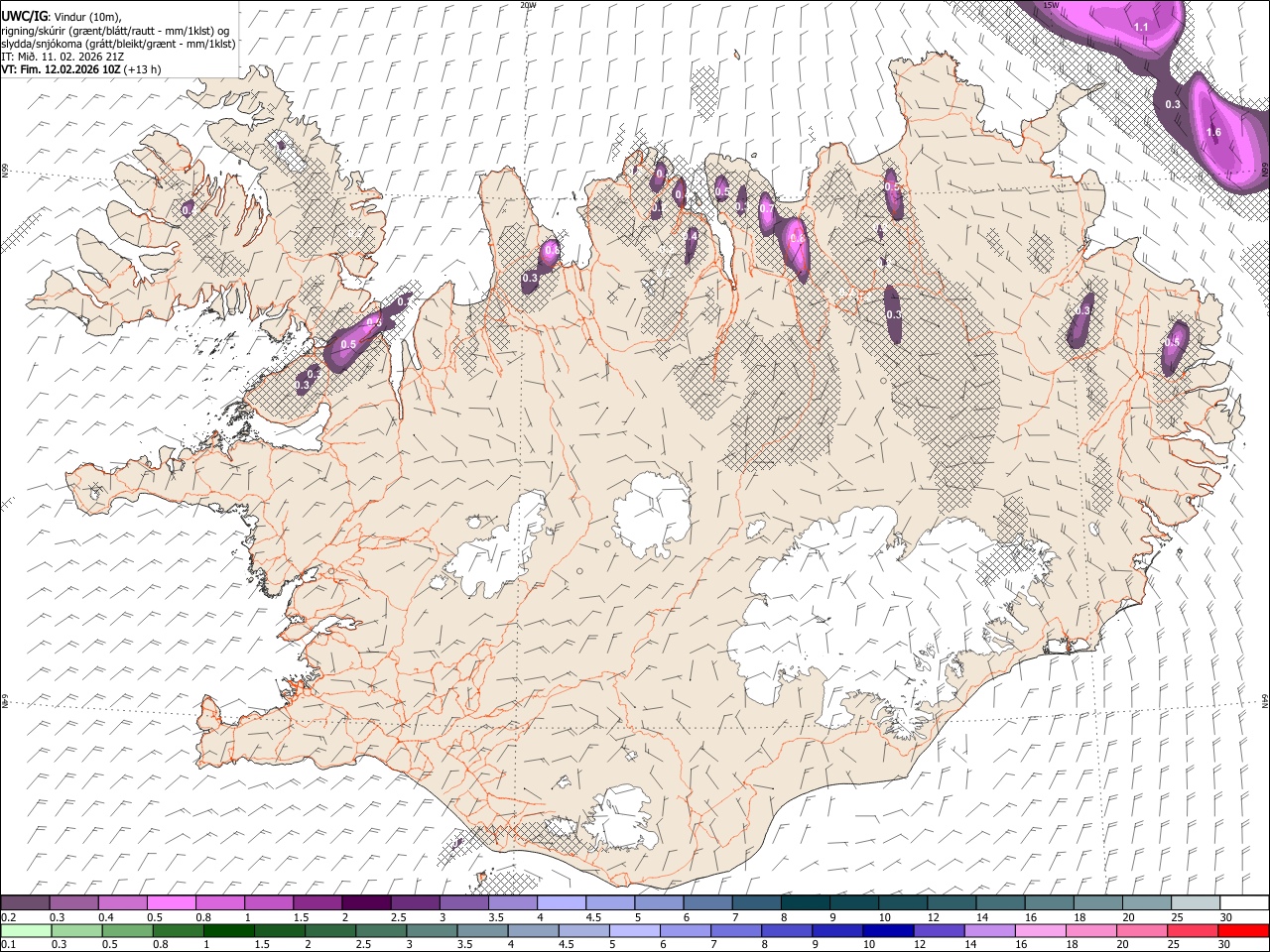The height and width of the screenshot is (952, 1270).
Task: Pick the red 30 swatch in bottom legend row
Action: click(x=1242, y=930)
